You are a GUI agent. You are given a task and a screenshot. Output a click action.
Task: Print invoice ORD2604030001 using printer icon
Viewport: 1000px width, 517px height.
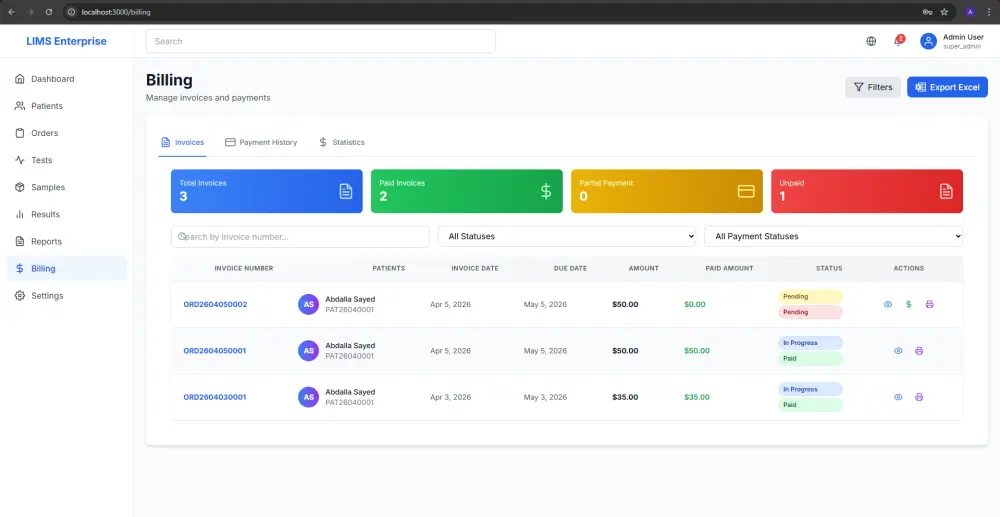tap(919, 397)
